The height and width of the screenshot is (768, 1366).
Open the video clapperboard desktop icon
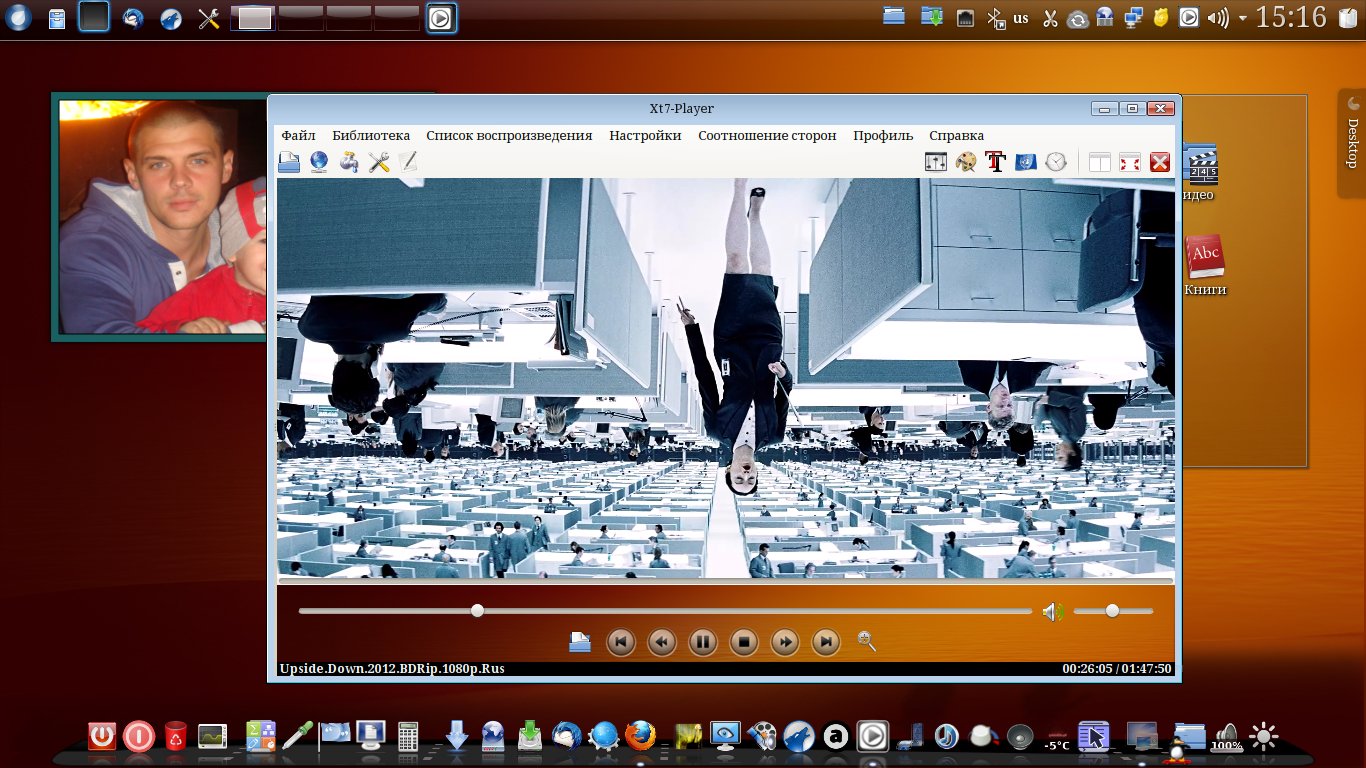[1198, 172]
